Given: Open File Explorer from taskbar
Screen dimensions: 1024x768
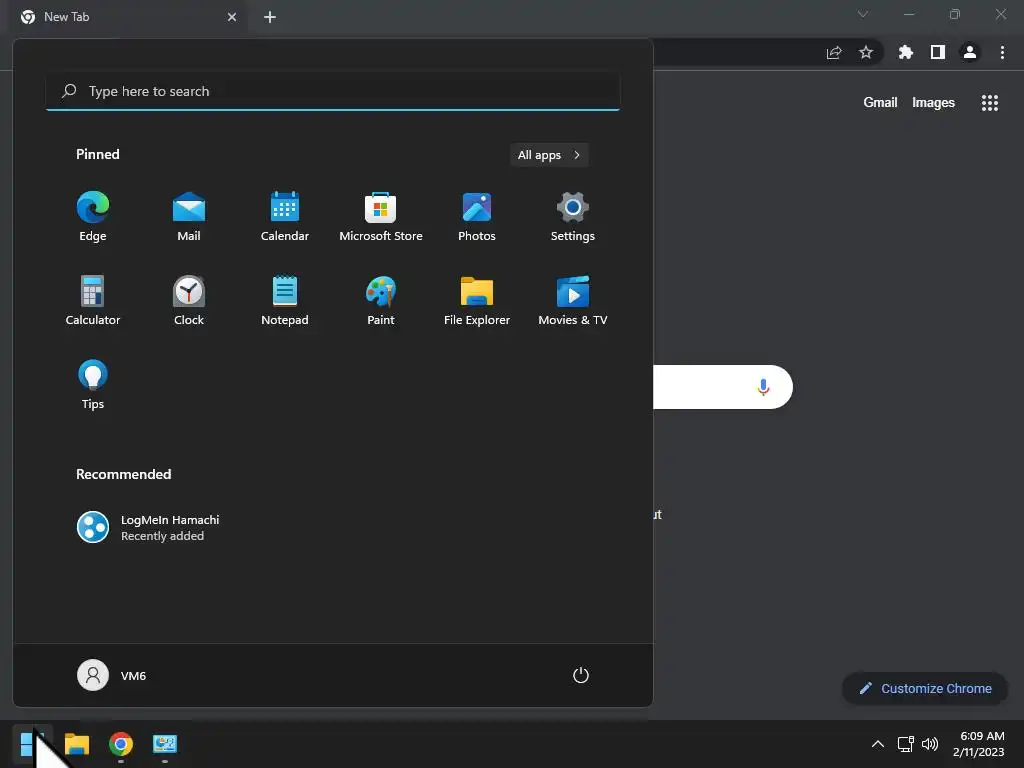Looking at the screenshot, I should [77, 744].
